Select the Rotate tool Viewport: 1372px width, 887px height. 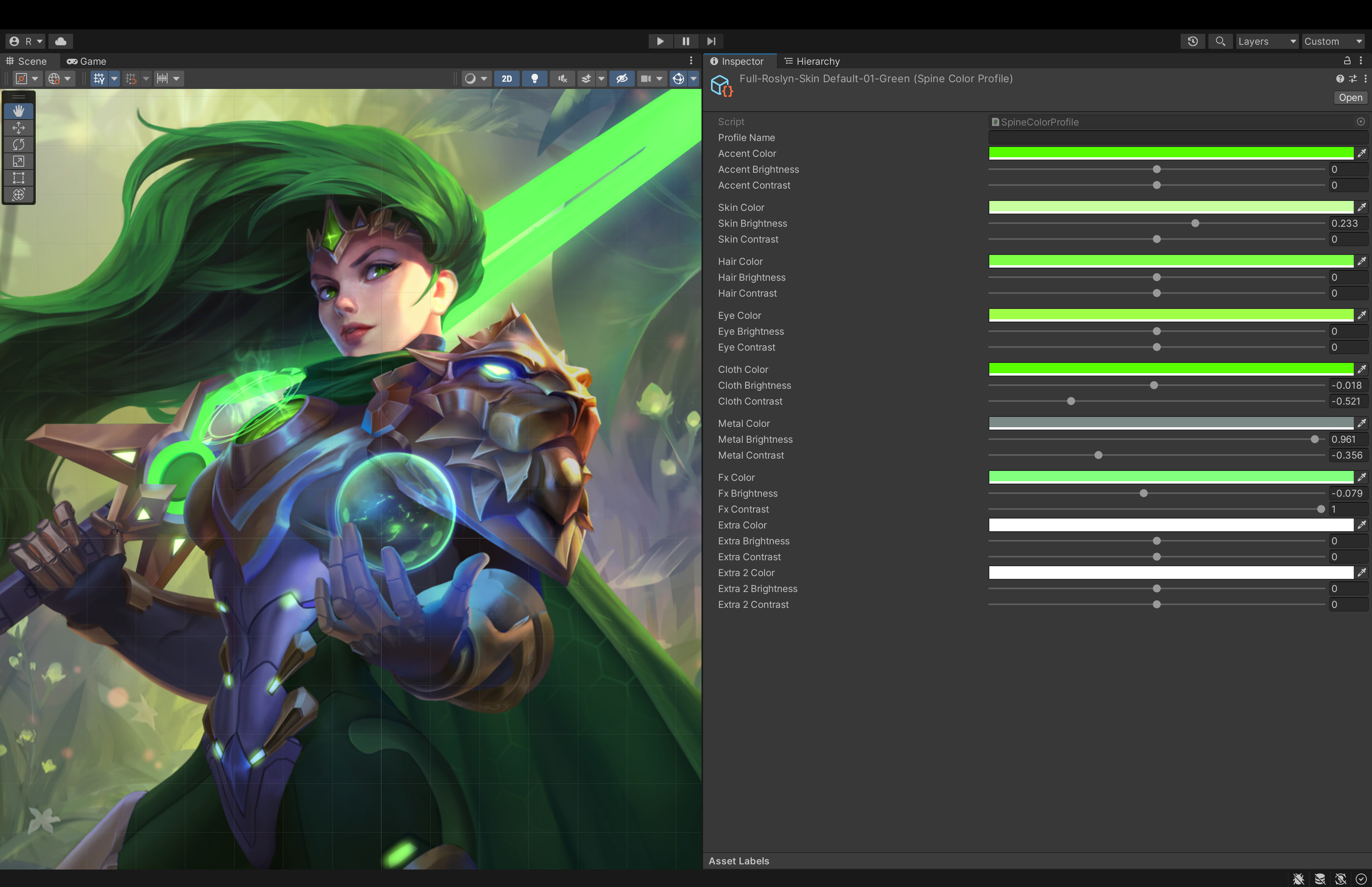click(18, 144)
